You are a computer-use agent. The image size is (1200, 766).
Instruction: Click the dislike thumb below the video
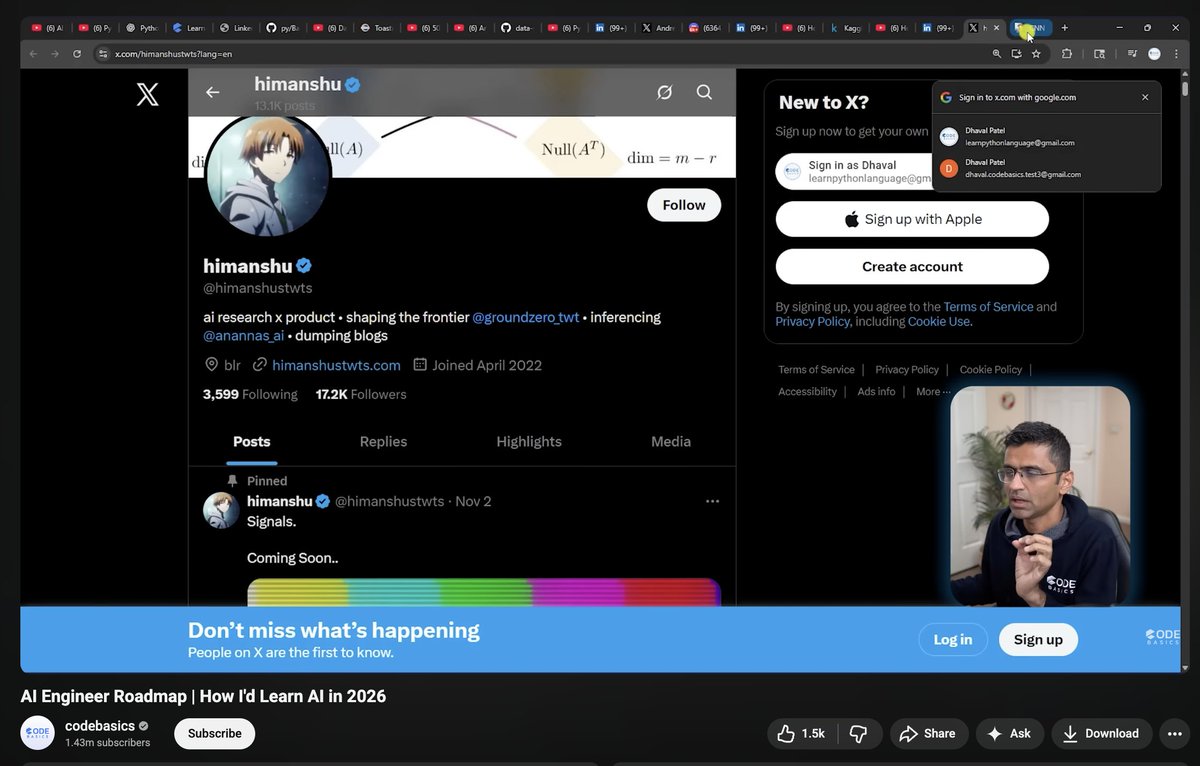858,733
